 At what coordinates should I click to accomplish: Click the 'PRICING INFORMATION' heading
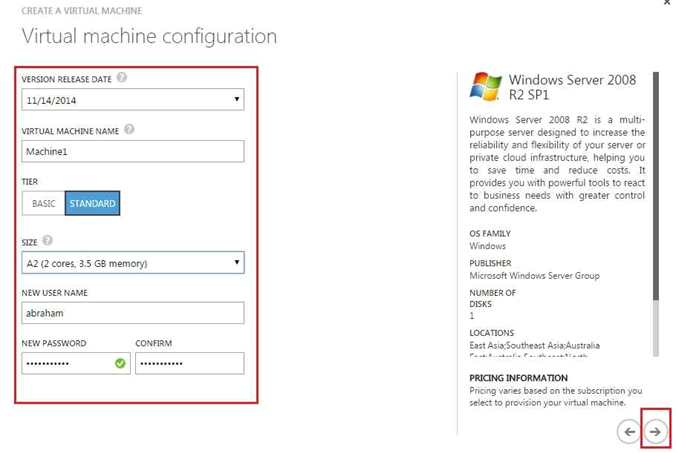click(x=518, y=378)
